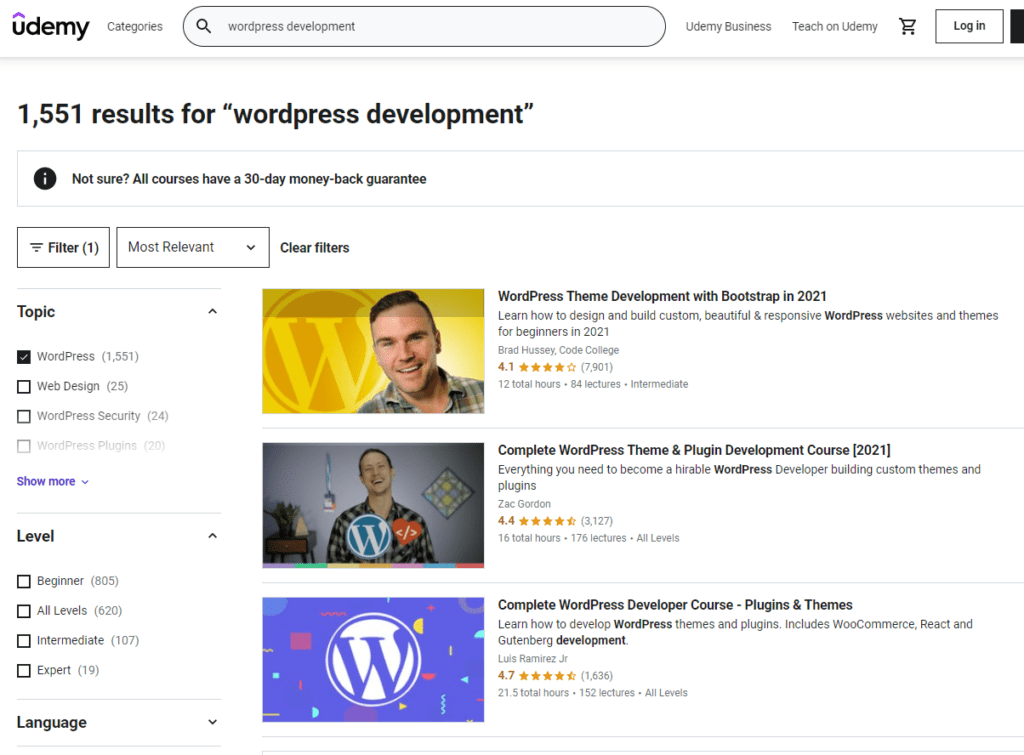Enable the All Levels filter
This screenshot has width=1024, height=755.
click(x=22, y=610)
